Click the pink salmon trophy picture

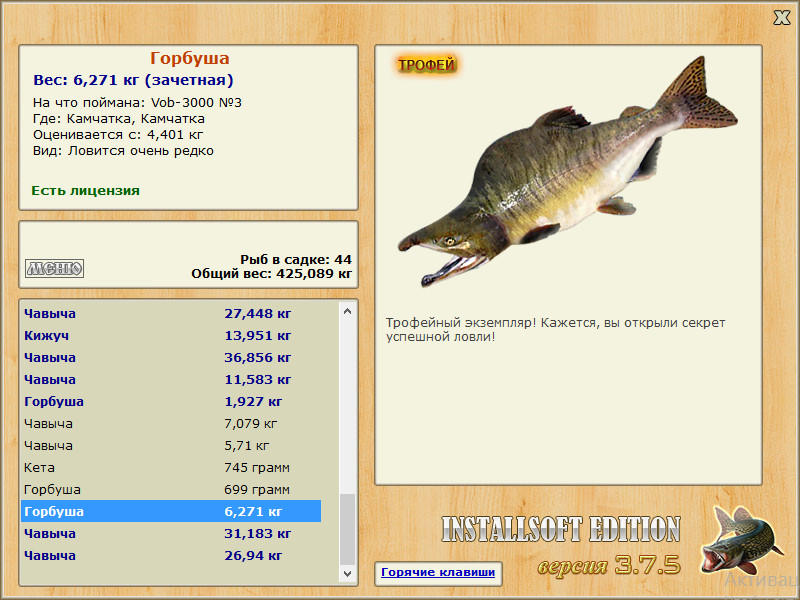[568, 171]
